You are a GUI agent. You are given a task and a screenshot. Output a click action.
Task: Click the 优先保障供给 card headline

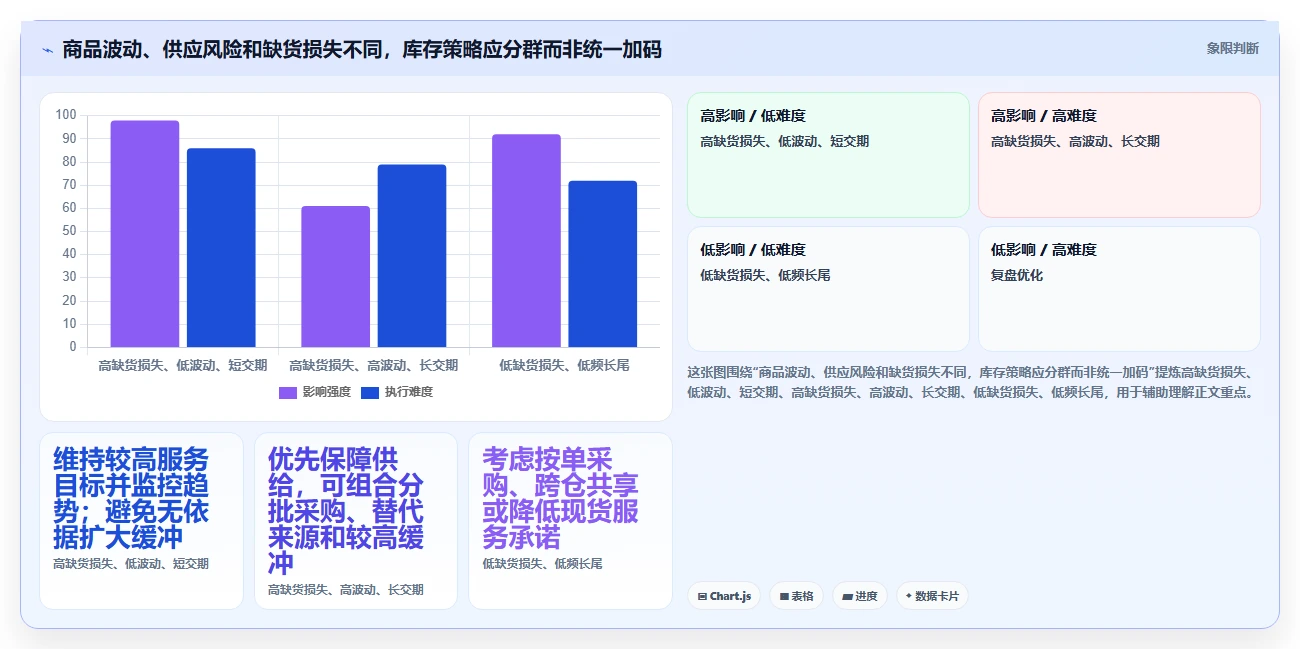point(346,511)
